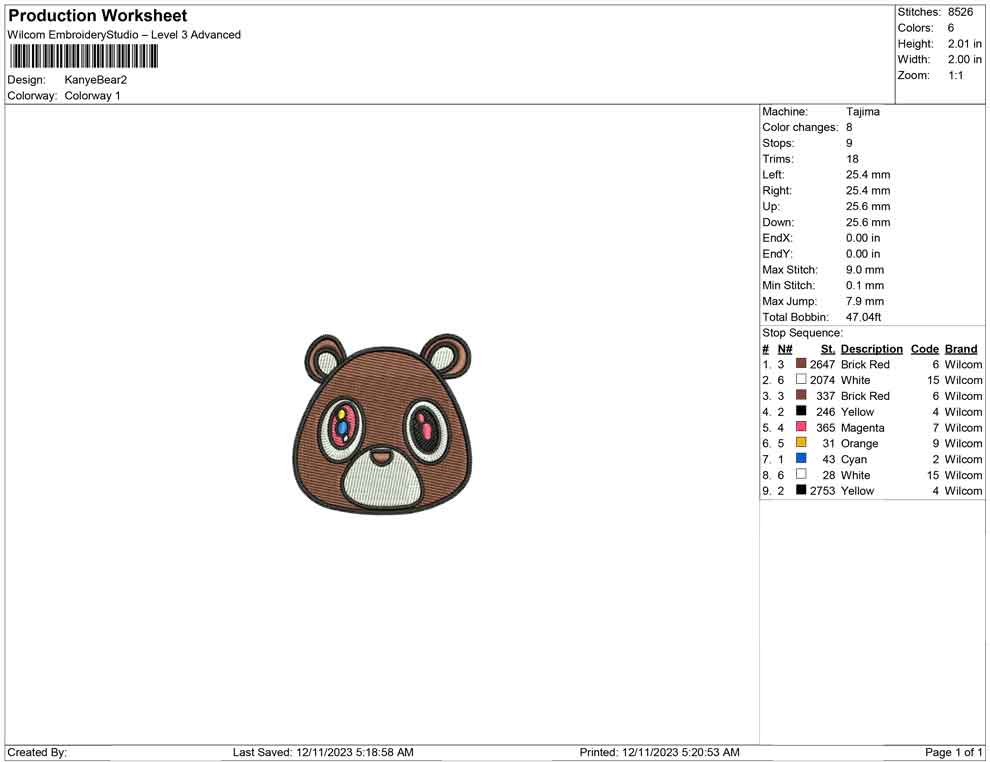Click the design name 'KanyeBear2'
Screen dimensions: 990x762
(x=96, y=80)
